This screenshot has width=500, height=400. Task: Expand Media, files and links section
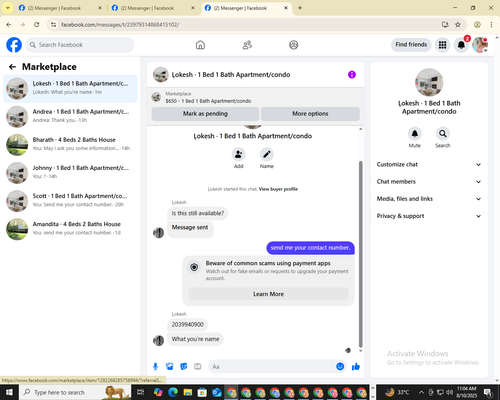coord(429,199)
